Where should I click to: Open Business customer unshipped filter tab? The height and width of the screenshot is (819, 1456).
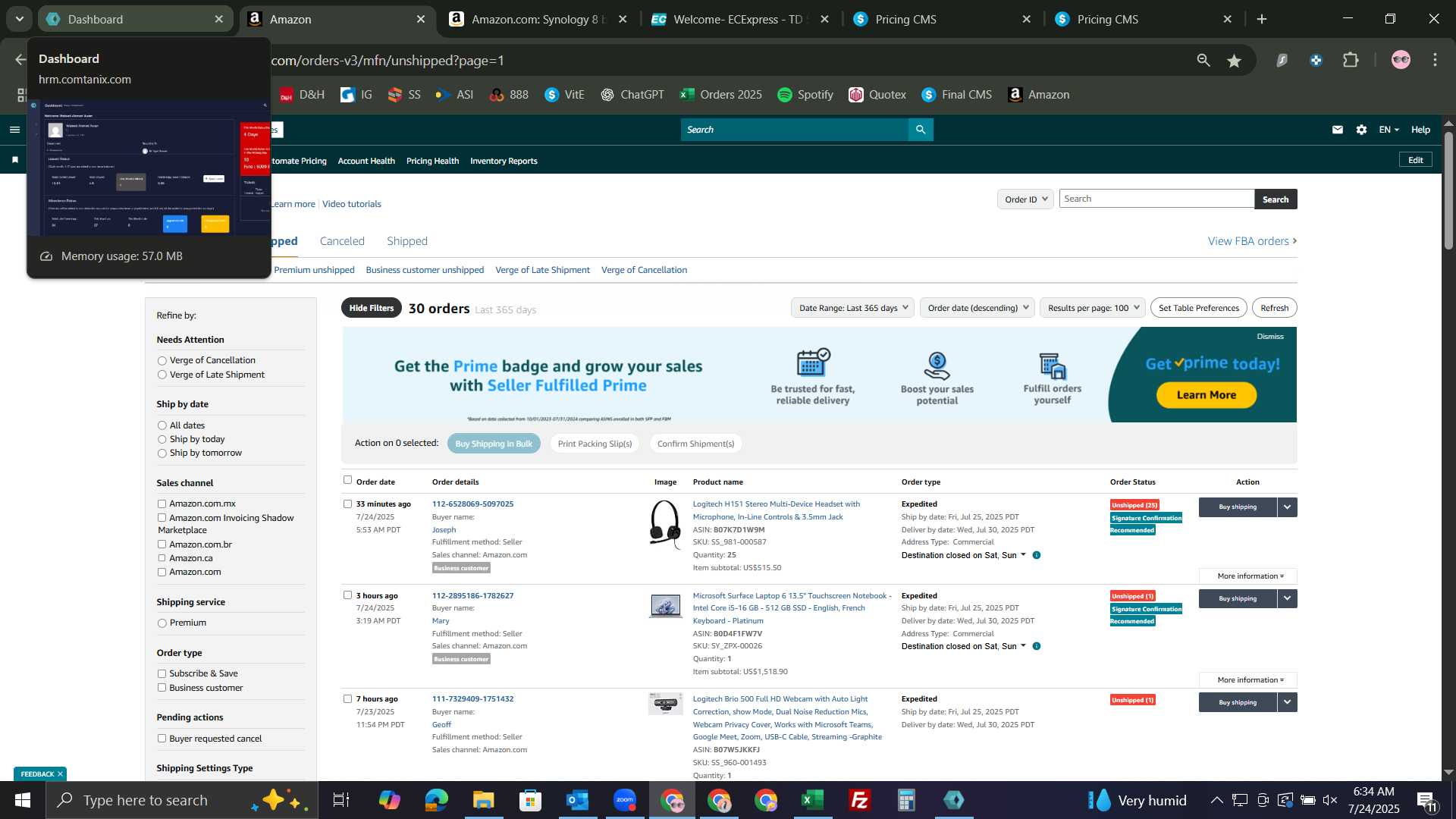pyautogui.click(x=425, y=270)
